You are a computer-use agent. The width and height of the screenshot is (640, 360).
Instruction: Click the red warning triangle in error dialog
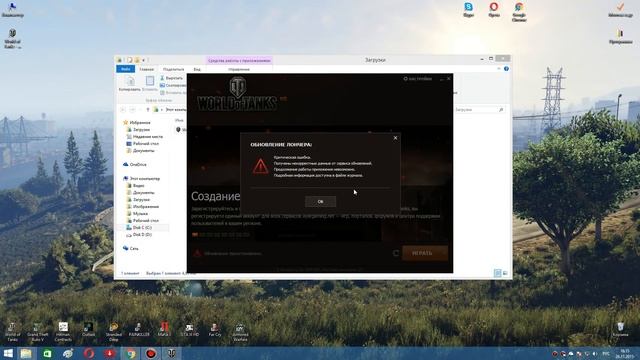coord(260,166)
